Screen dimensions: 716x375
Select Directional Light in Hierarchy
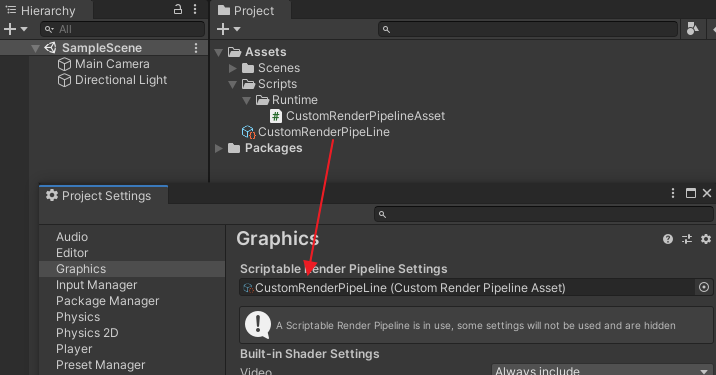tap(121, 80)
